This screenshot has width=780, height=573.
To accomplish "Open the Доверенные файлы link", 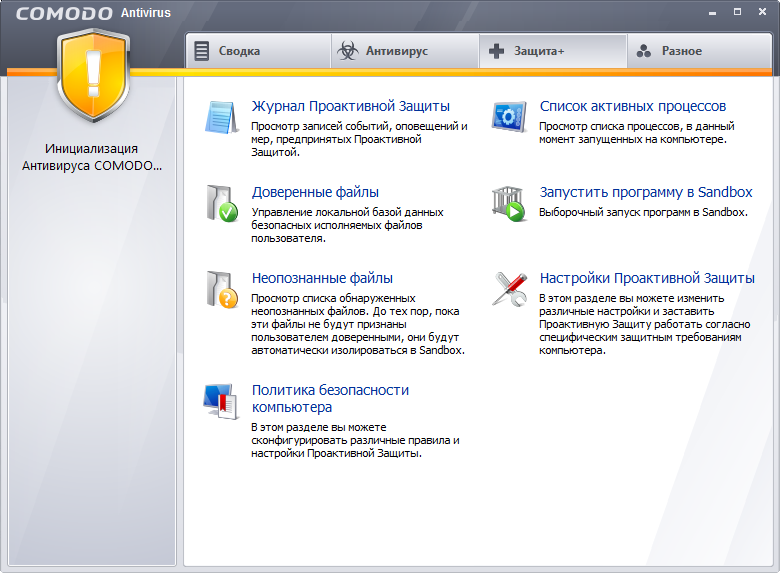I will [315, 192].
